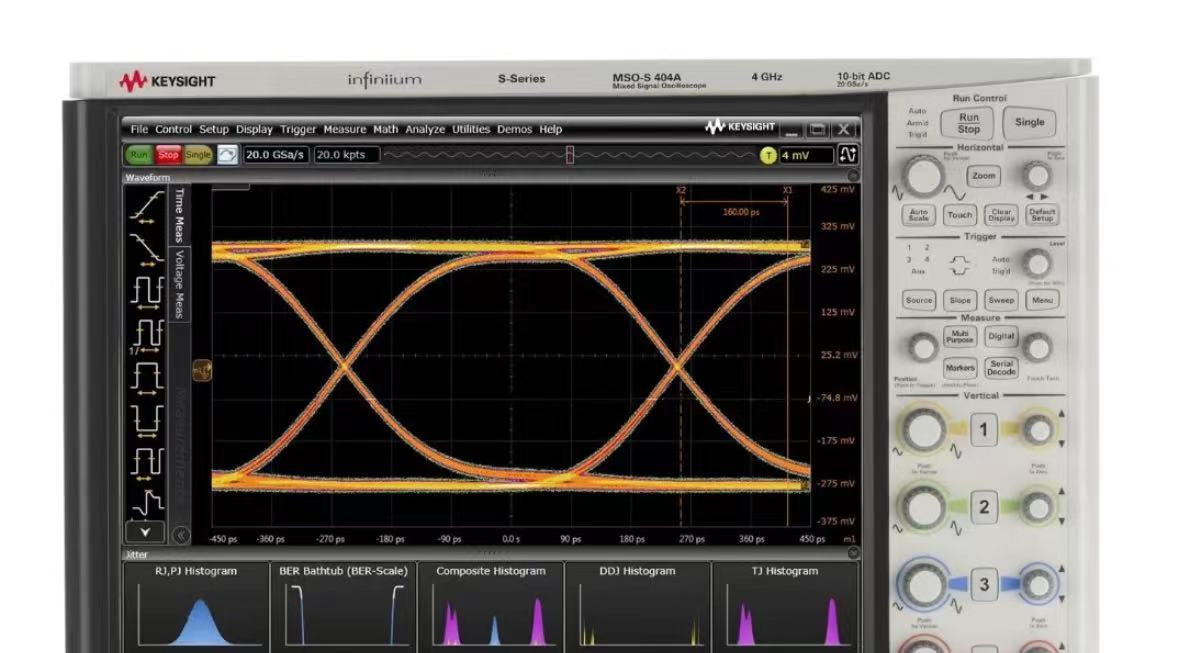Select the X1 marker label
The height and width of the screenshot is (653, 1179).
[x=787, y=190]
